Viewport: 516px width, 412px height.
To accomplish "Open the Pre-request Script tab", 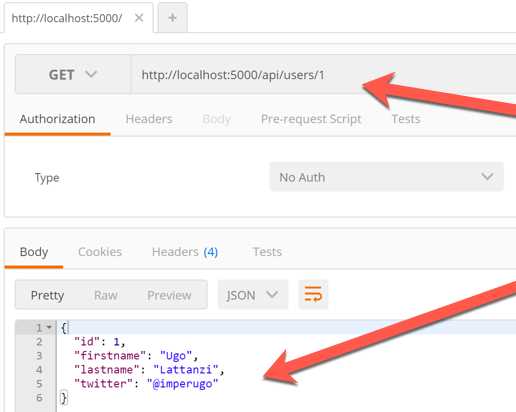I will (x=311, y=119).
